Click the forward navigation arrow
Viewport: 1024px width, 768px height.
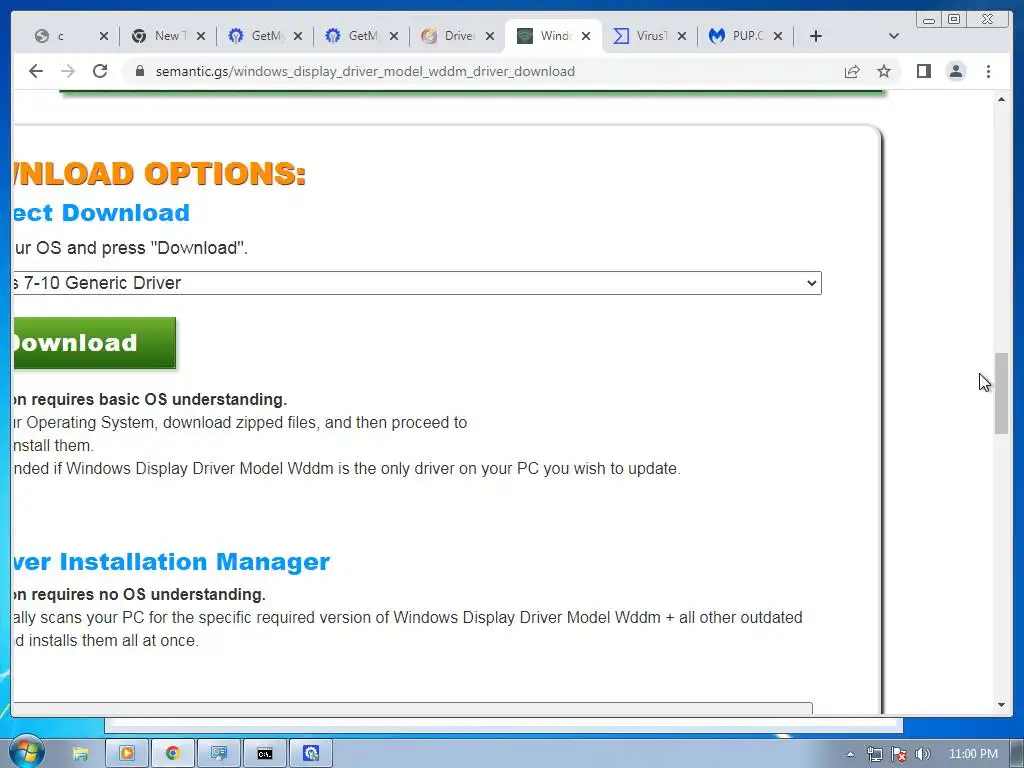pyautogui.click(x=68, y=71)
